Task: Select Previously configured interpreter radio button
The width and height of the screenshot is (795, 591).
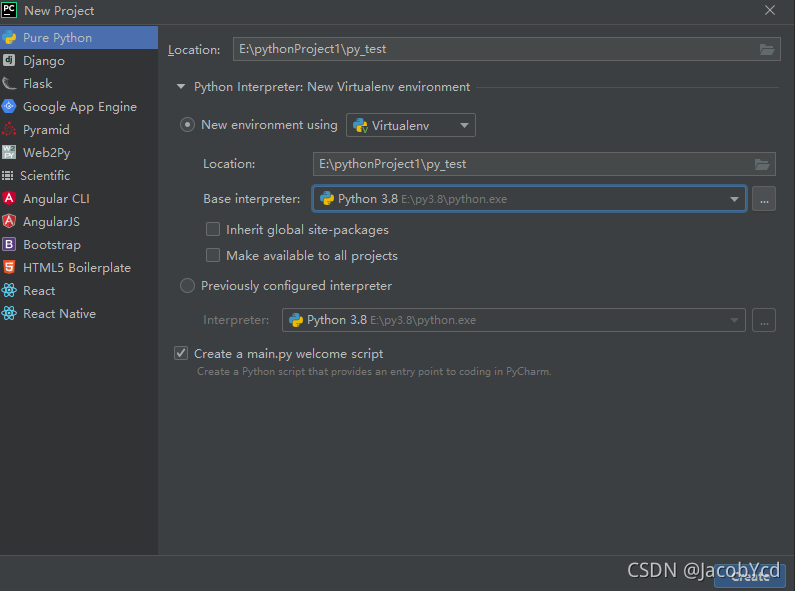Action: 187,286
